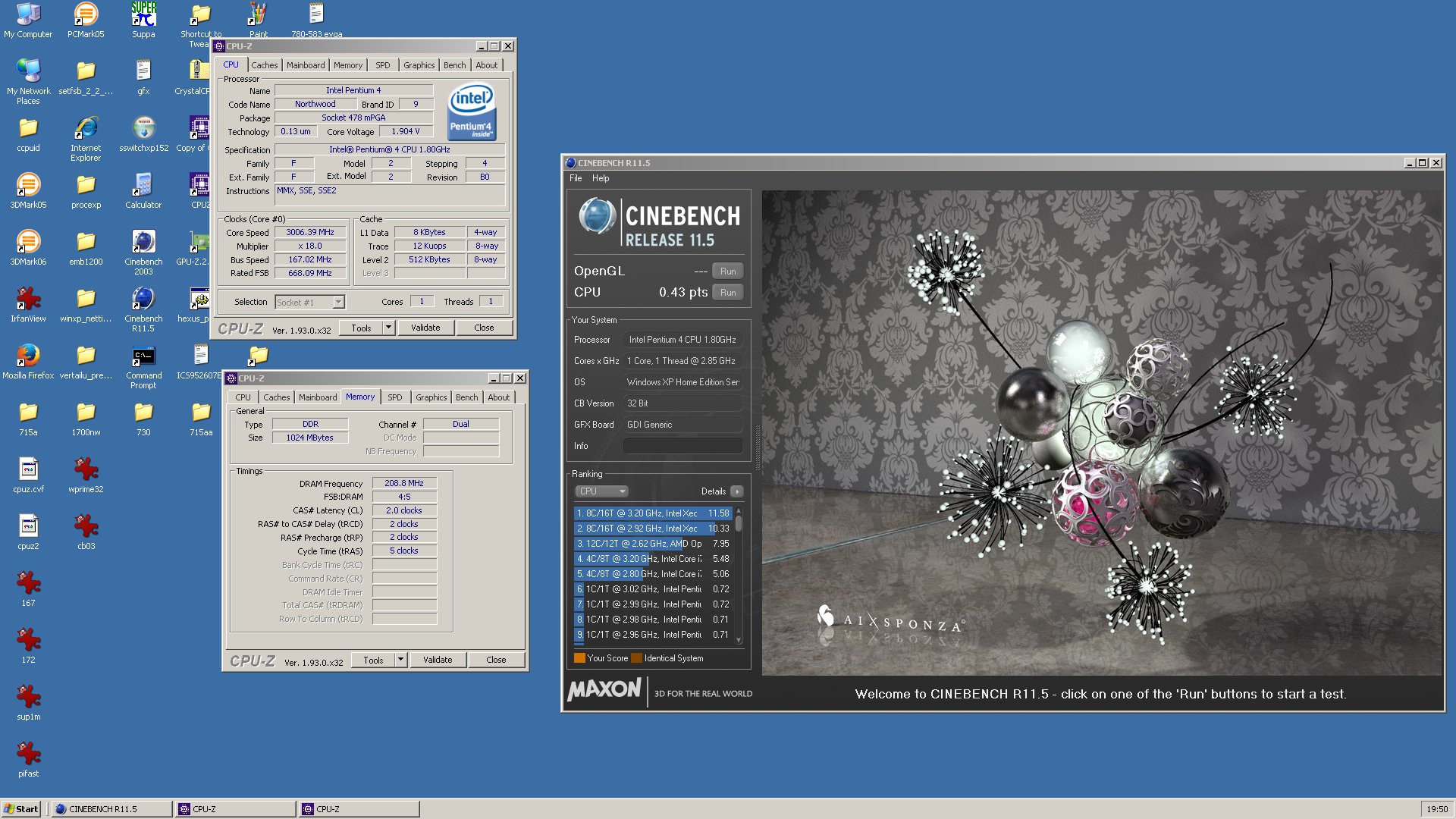Viewport: 1456px width, 819px height.
Task: Select ranking row 1 8C/16T @ 3.20 GHz
Action: [652, 513]
